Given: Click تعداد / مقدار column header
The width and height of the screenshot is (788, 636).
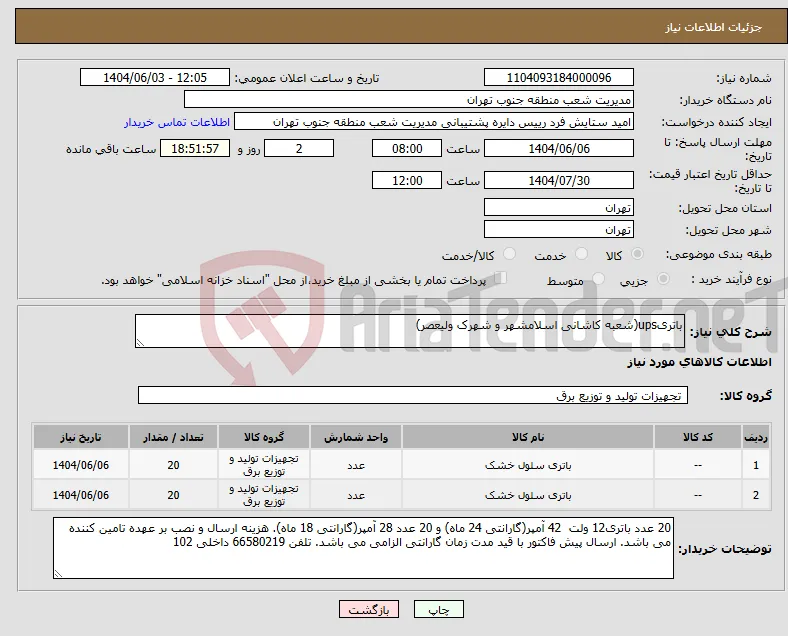Looking at the screenshot, I should (173, 437).
